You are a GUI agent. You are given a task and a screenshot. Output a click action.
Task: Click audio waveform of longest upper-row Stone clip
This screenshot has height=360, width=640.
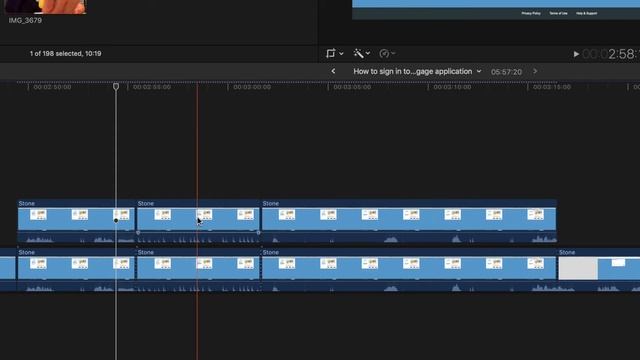[409, 238]
